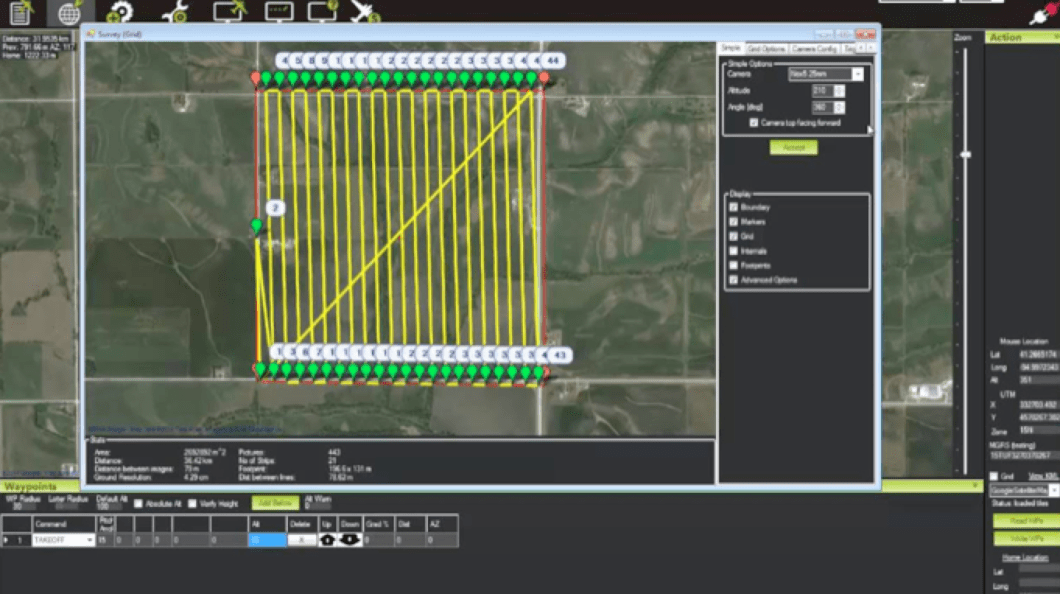
Task: Switch to the Camera Config tab
Action: coord(815,48)
